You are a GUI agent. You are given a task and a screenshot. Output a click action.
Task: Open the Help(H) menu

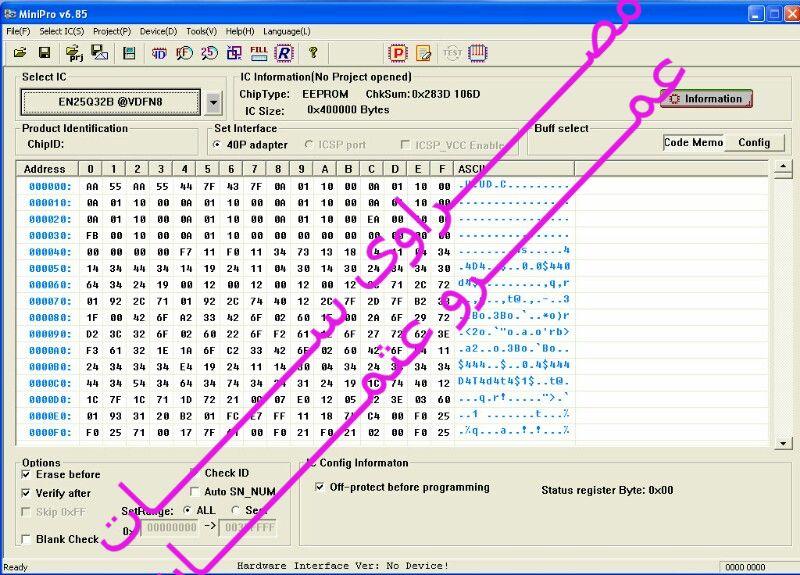[240, 31]
